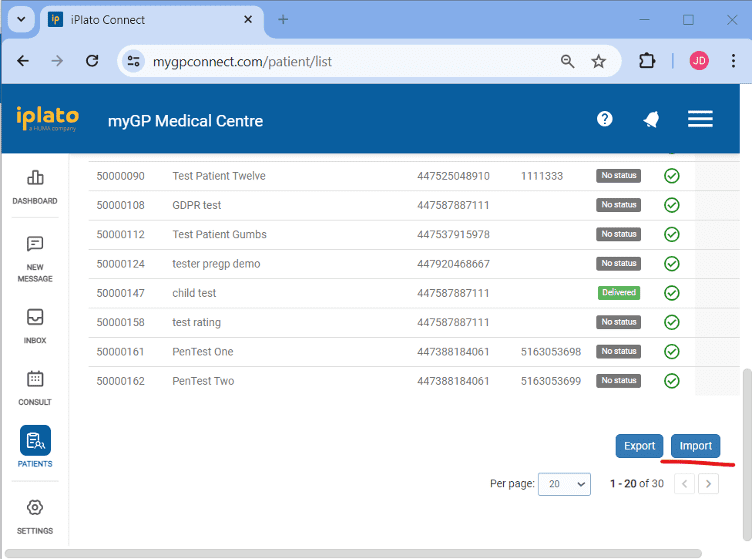Image resolution: width=755 pixels, height=560 pixels.
Task: Go to next page of patients
Action: click(x=708, y=484)
